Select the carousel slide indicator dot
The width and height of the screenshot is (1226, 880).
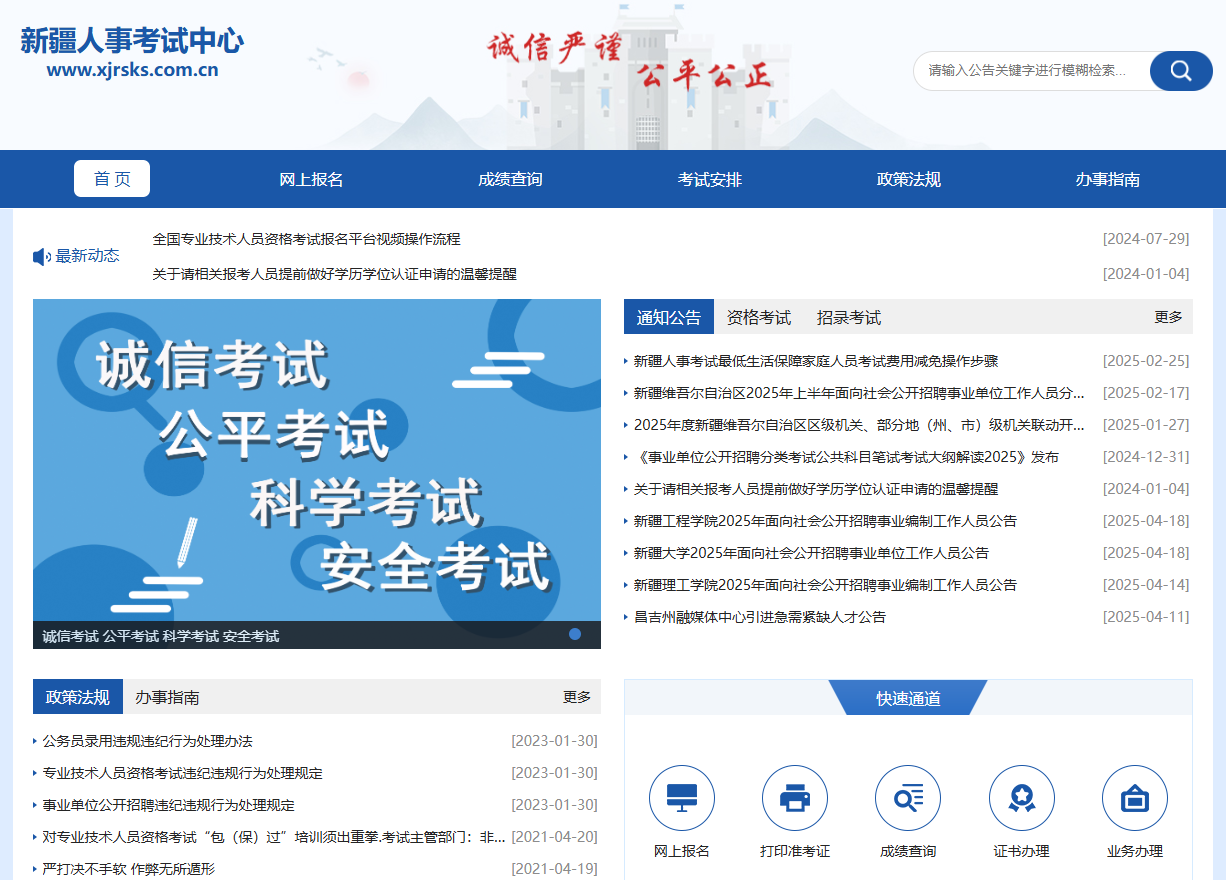coord(575,634)
